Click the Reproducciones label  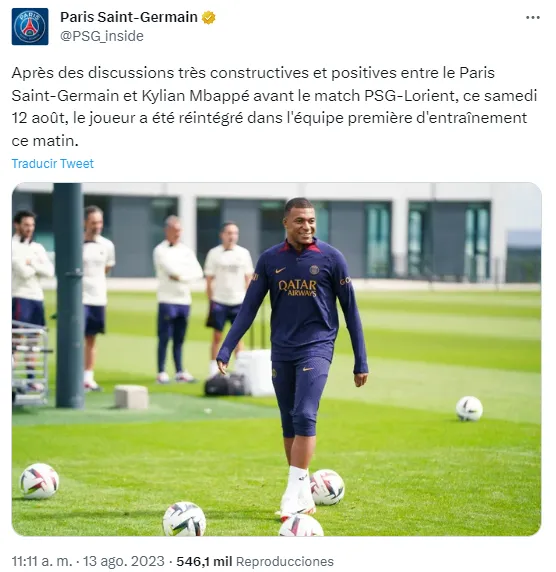285,561
